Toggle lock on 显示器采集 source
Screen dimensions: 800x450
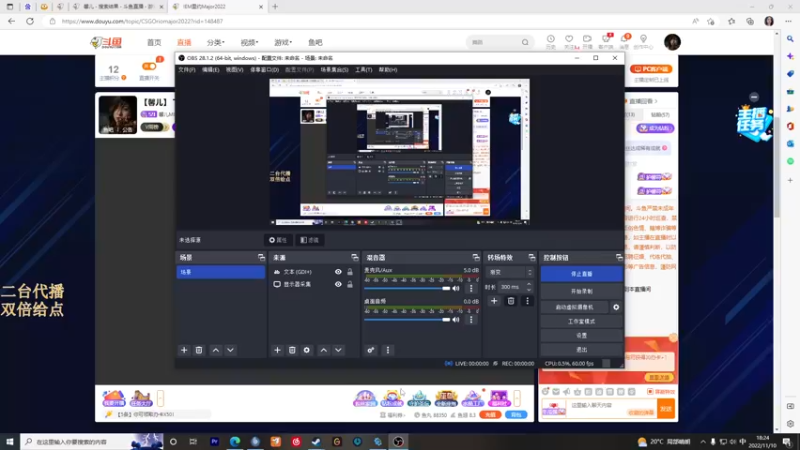point(349,284)
